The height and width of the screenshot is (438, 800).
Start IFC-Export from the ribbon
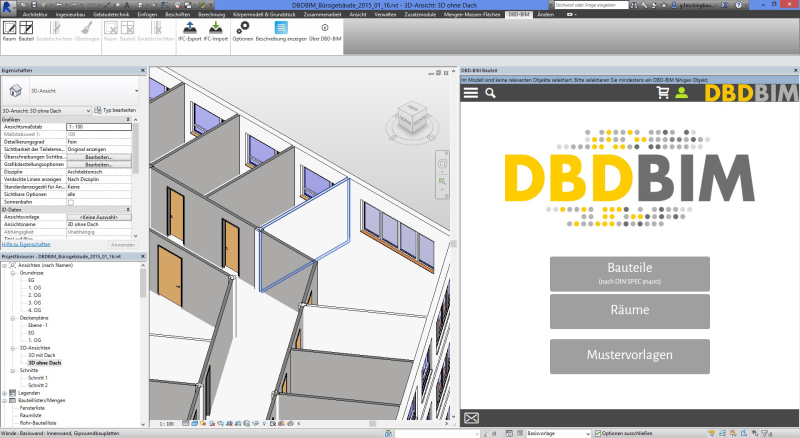(x=190, y=31)
